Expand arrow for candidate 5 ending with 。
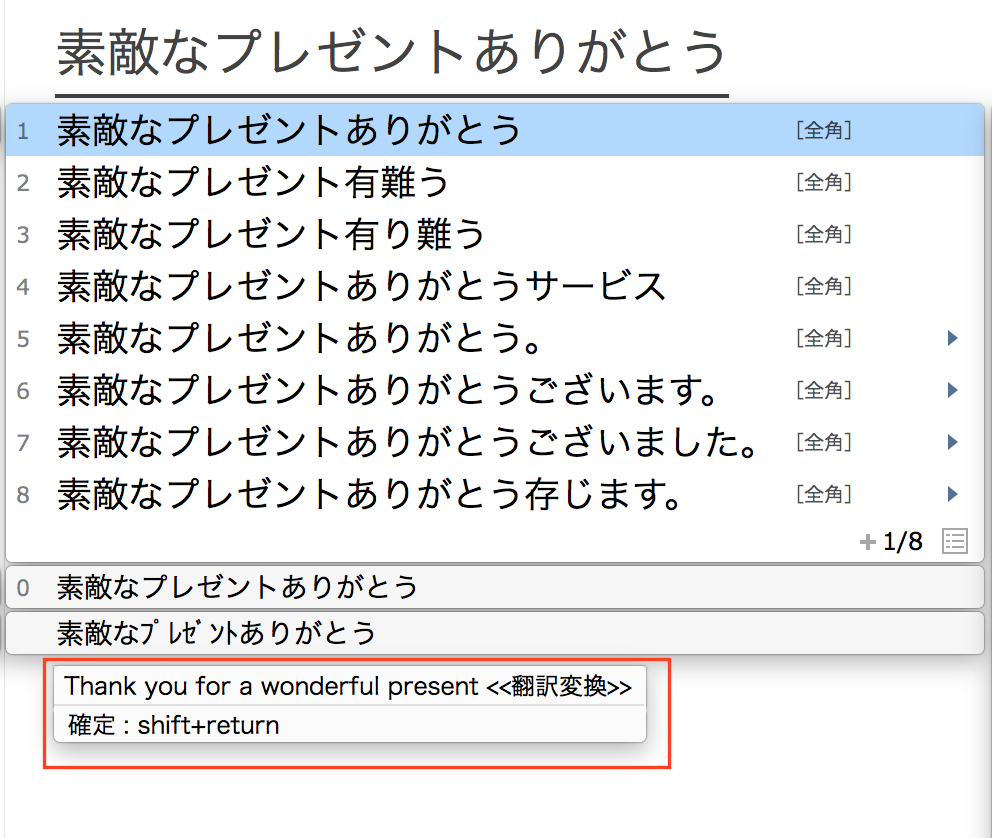 coord(952,339)
